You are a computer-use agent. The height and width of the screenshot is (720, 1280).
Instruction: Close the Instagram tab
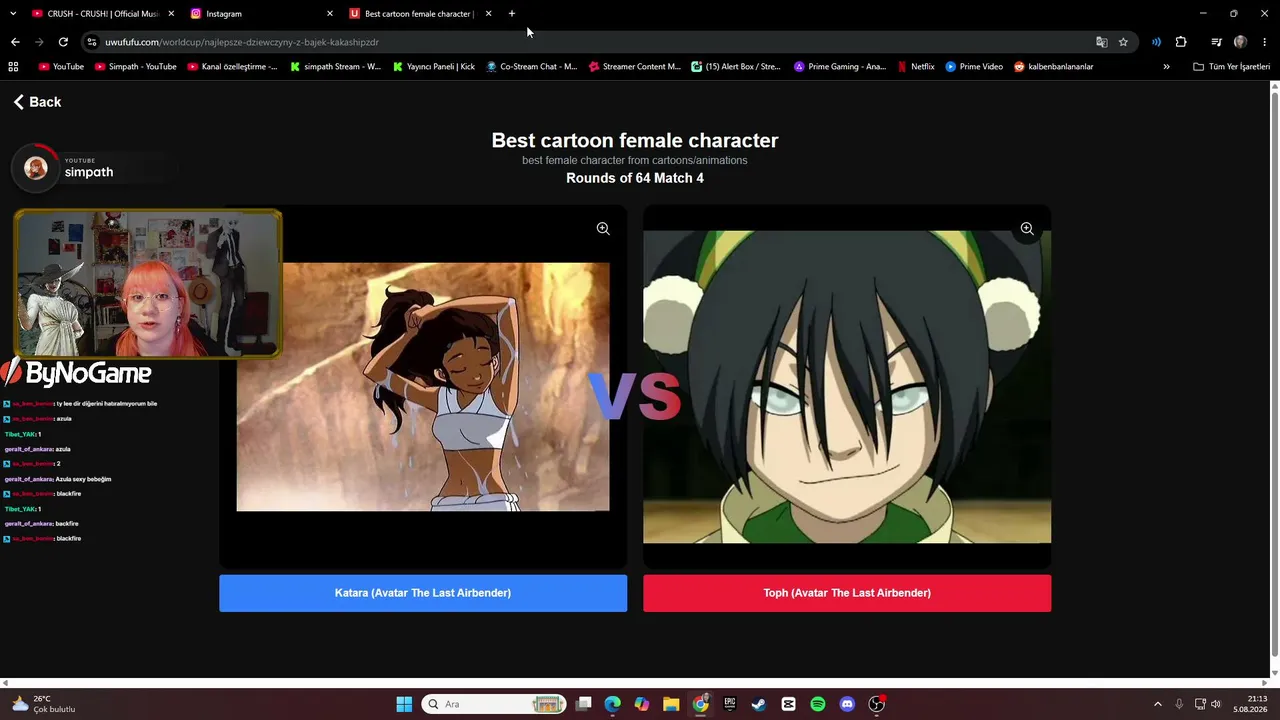coord(330,14)
